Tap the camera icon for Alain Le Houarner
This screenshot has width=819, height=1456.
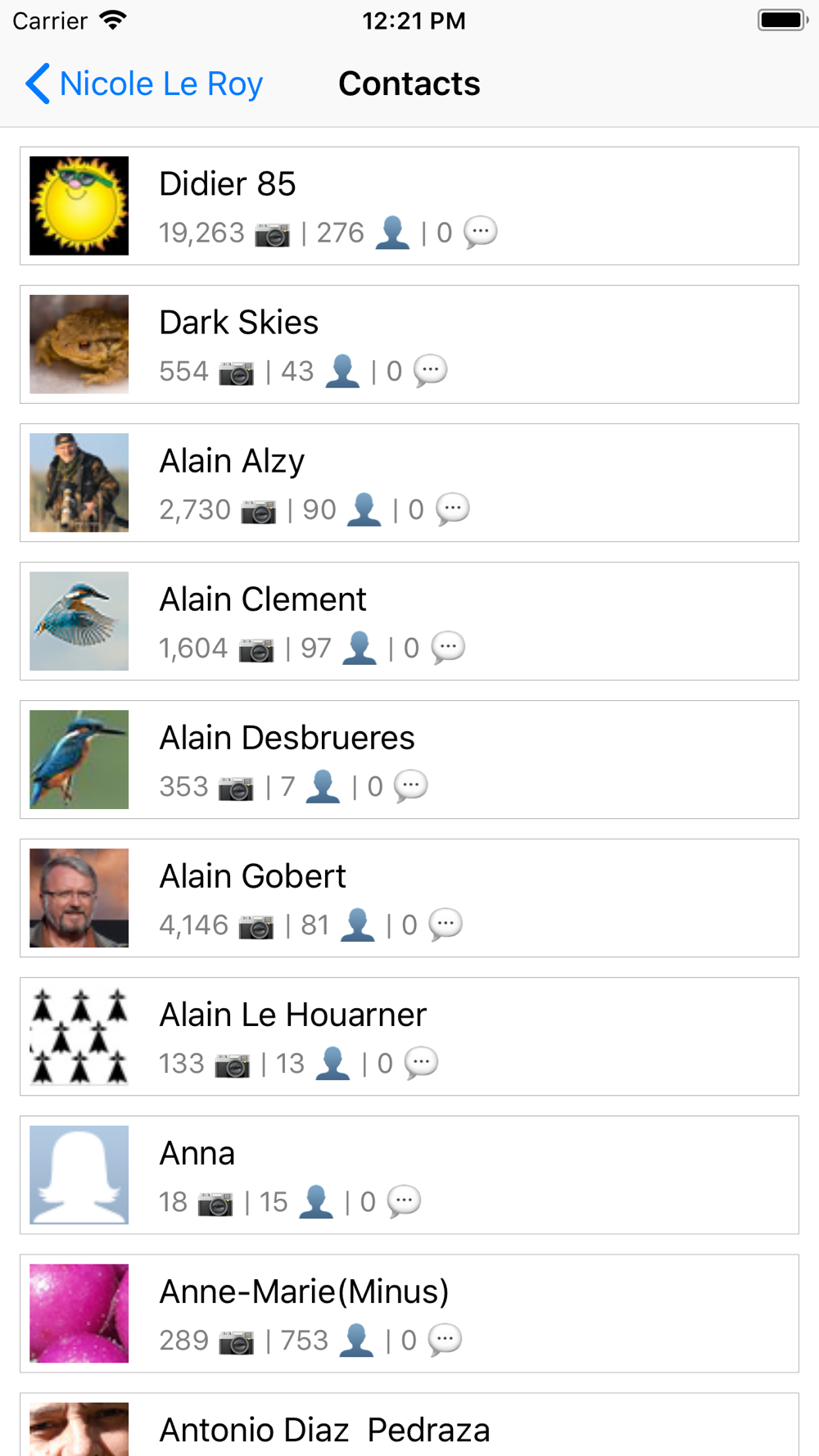(233, 1065)
